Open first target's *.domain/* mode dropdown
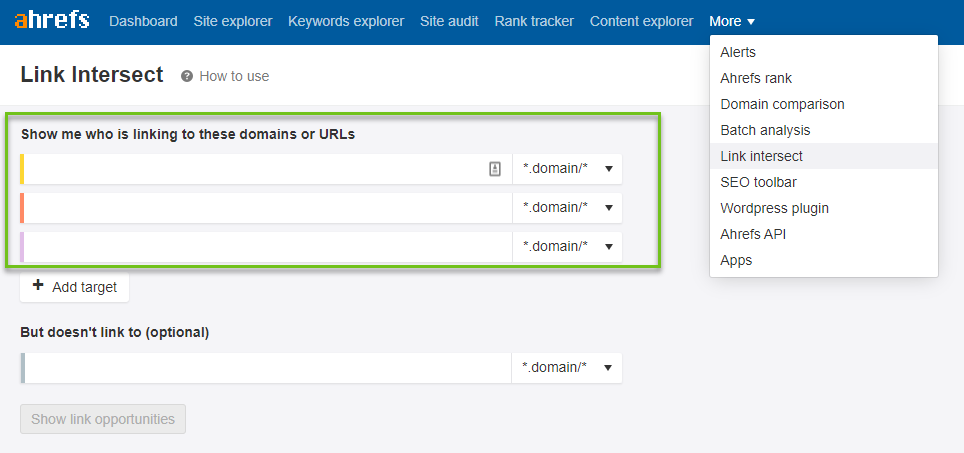The image size is (964, 453). pyautogui.click(x=567, y=169)
